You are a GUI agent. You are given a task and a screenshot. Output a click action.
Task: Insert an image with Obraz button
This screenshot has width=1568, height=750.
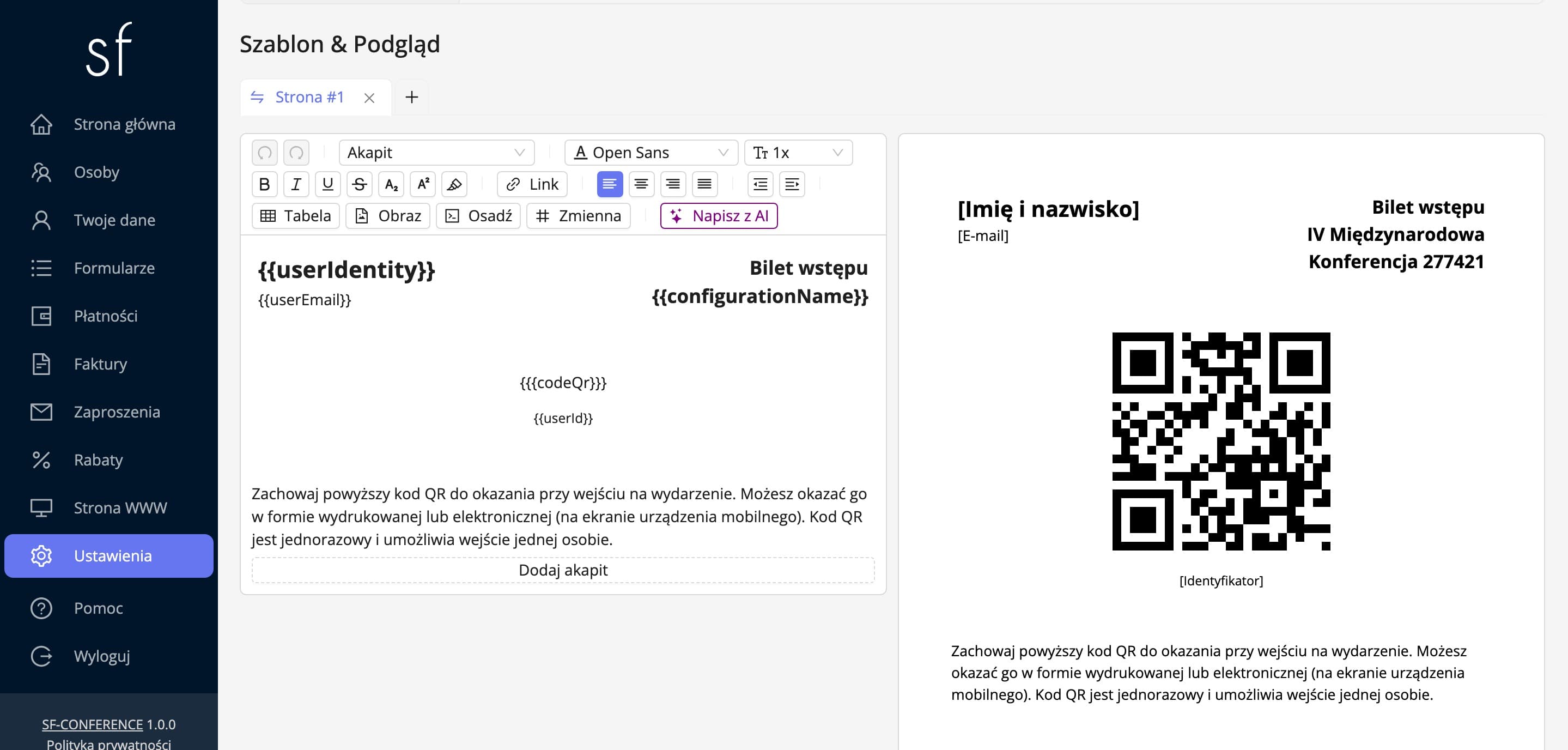point(388,215)
